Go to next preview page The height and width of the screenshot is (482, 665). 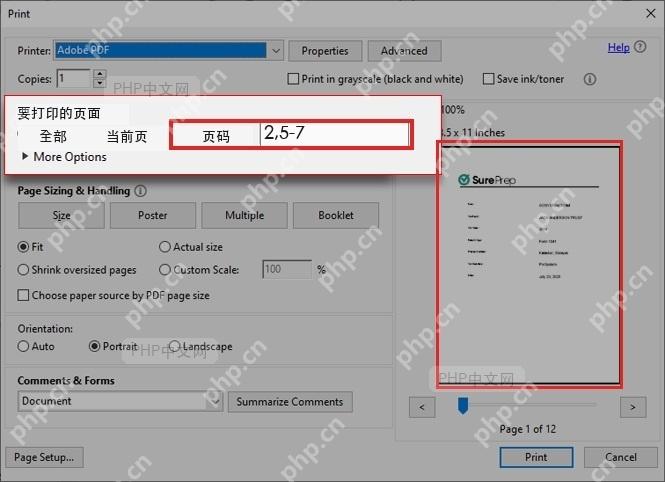[633, 407]
